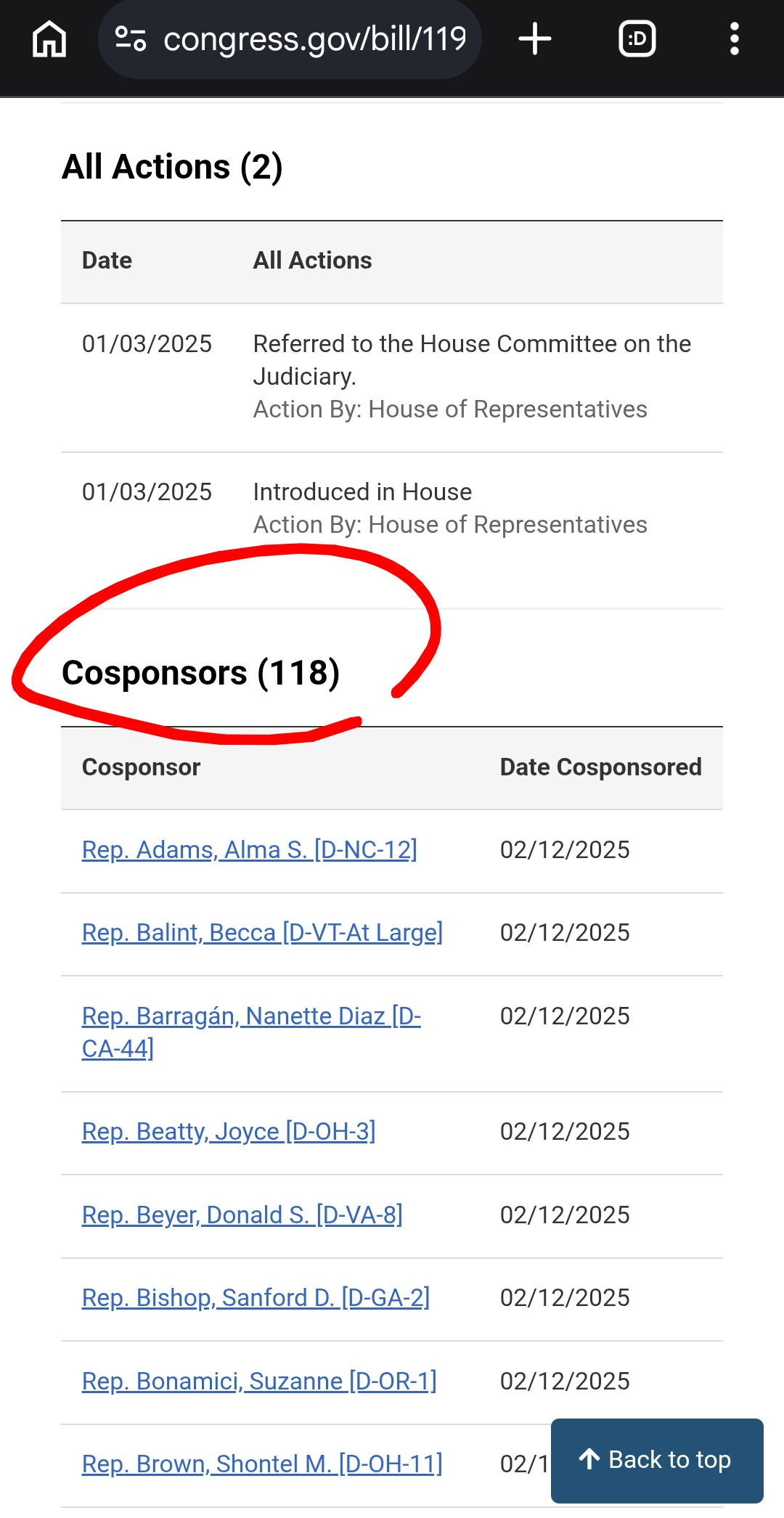
Task: Click the Back to top button
Action: point(657,1461)
